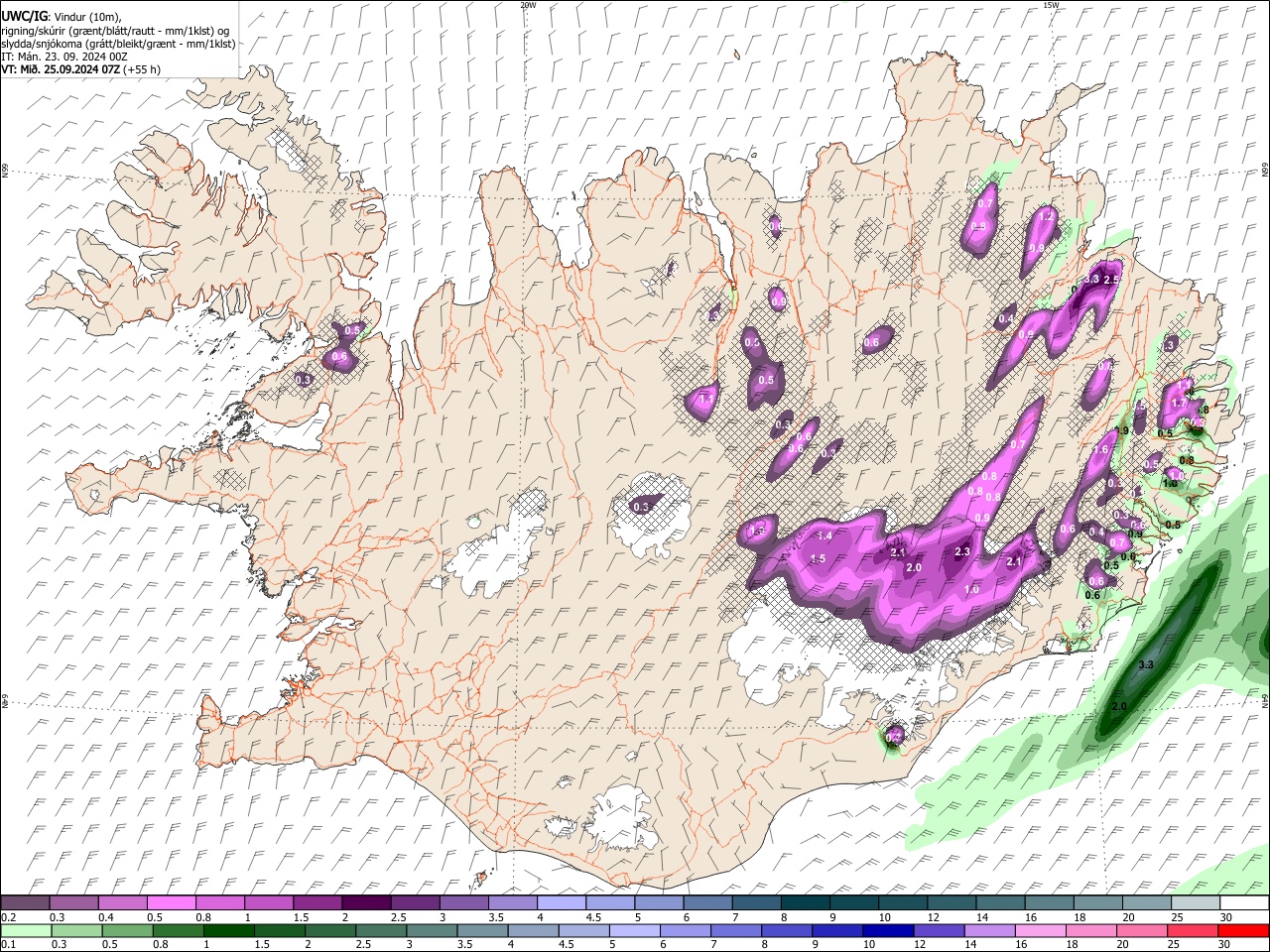The image size is (1270, 952).
Task: Click the '15W' longitude label
Action: pyautogui.click(x=1051, y=5)
